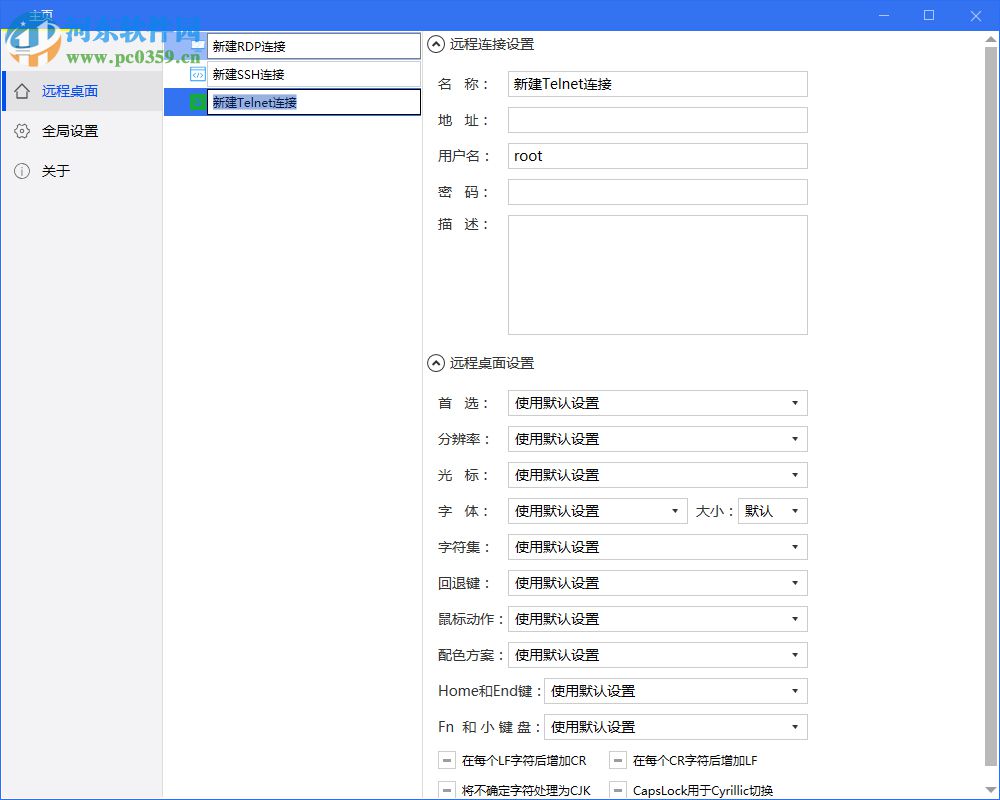Screen dimensions: 1000x800
Task: Click inside the 密码 input field
Action: tap(657, 191)
